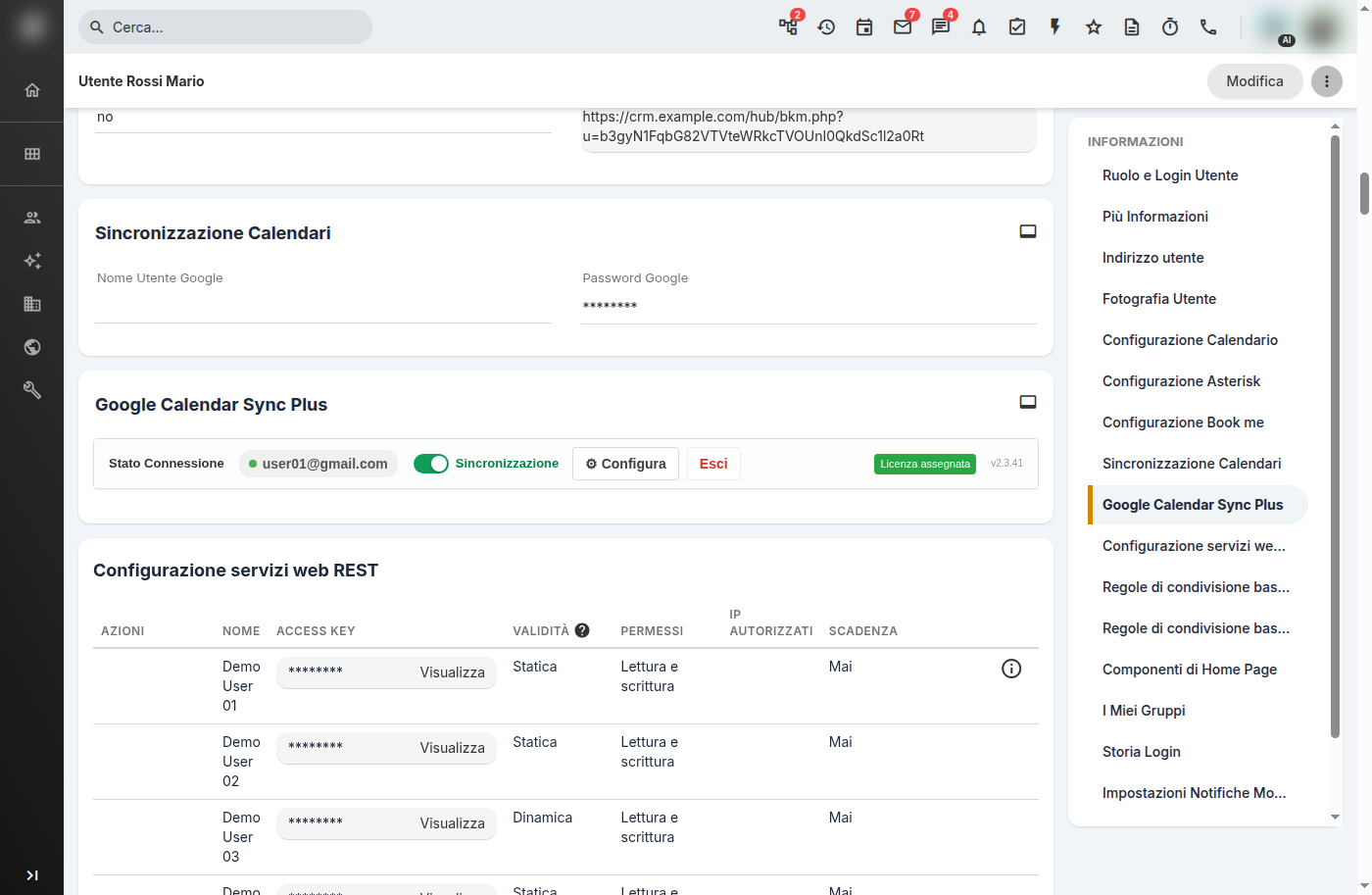
Task: Open the calendar icon in top bar
Action: point(864,26)
